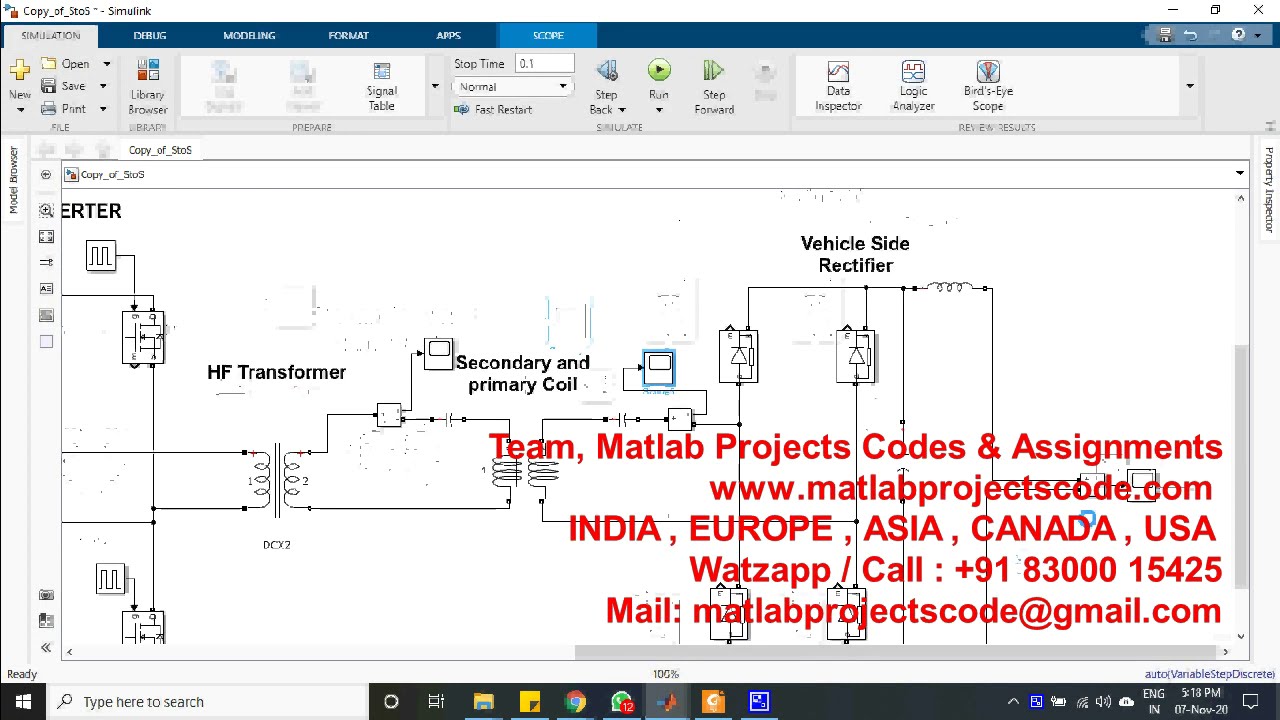Image resolution: width=1280 pixels, height=720 pixels.
Task: Select scope block near Secondary and primary Coil
Action: 438,353
